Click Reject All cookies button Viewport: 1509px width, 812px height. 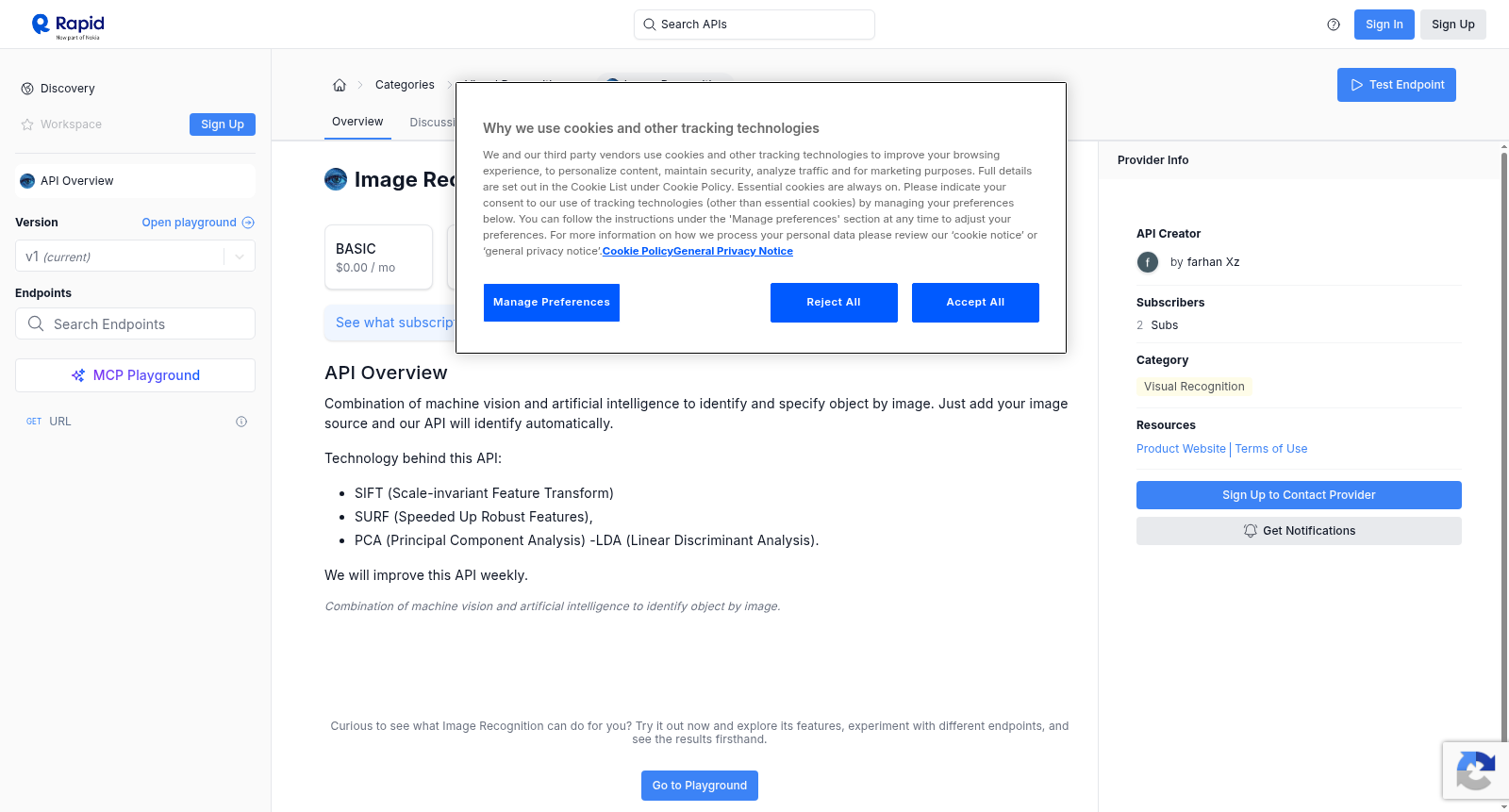pyautogui.click(x=834, y=303)
